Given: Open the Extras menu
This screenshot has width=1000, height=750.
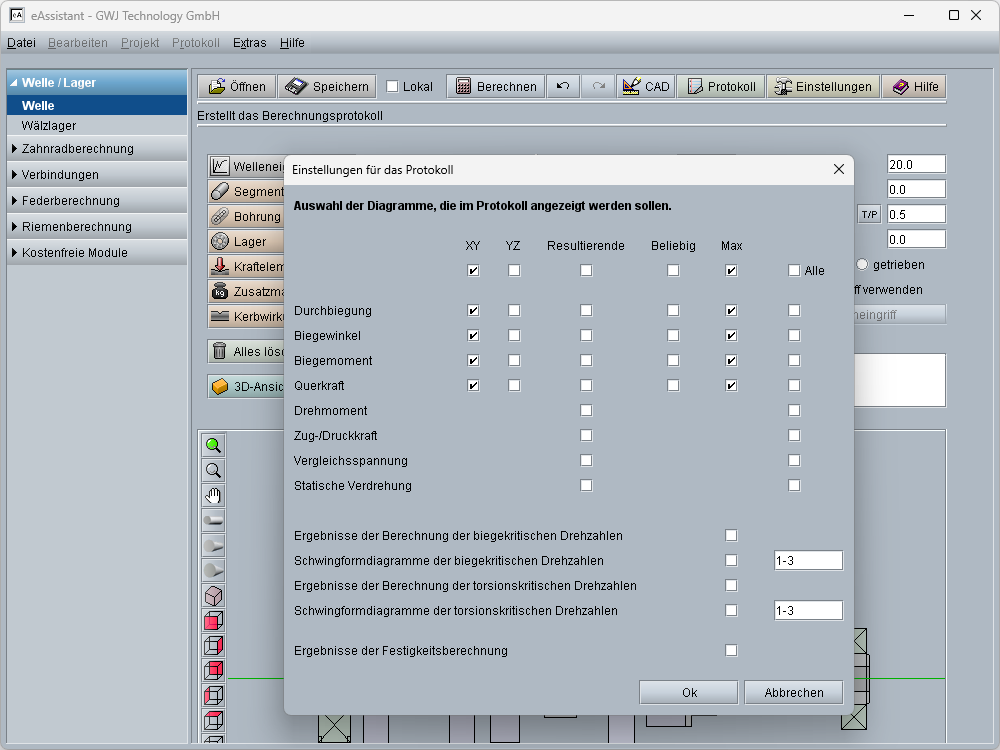Looking at the screenshot, I should [249, 43].
